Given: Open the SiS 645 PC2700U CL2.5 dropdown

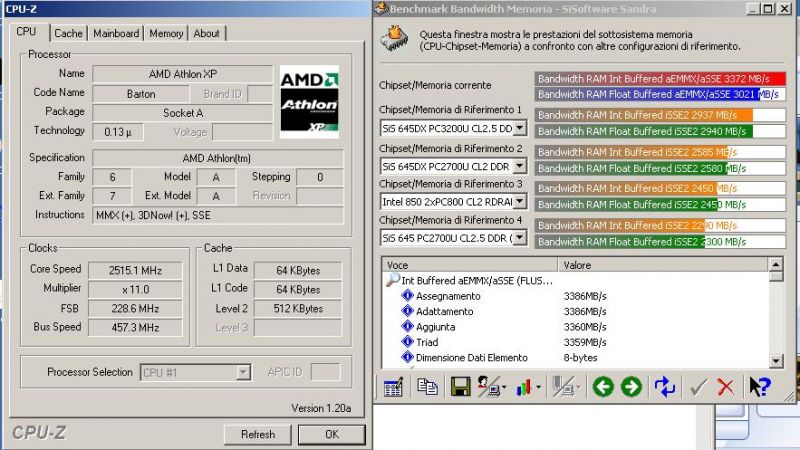Looking at the screenshot, I should pos(519,238).
